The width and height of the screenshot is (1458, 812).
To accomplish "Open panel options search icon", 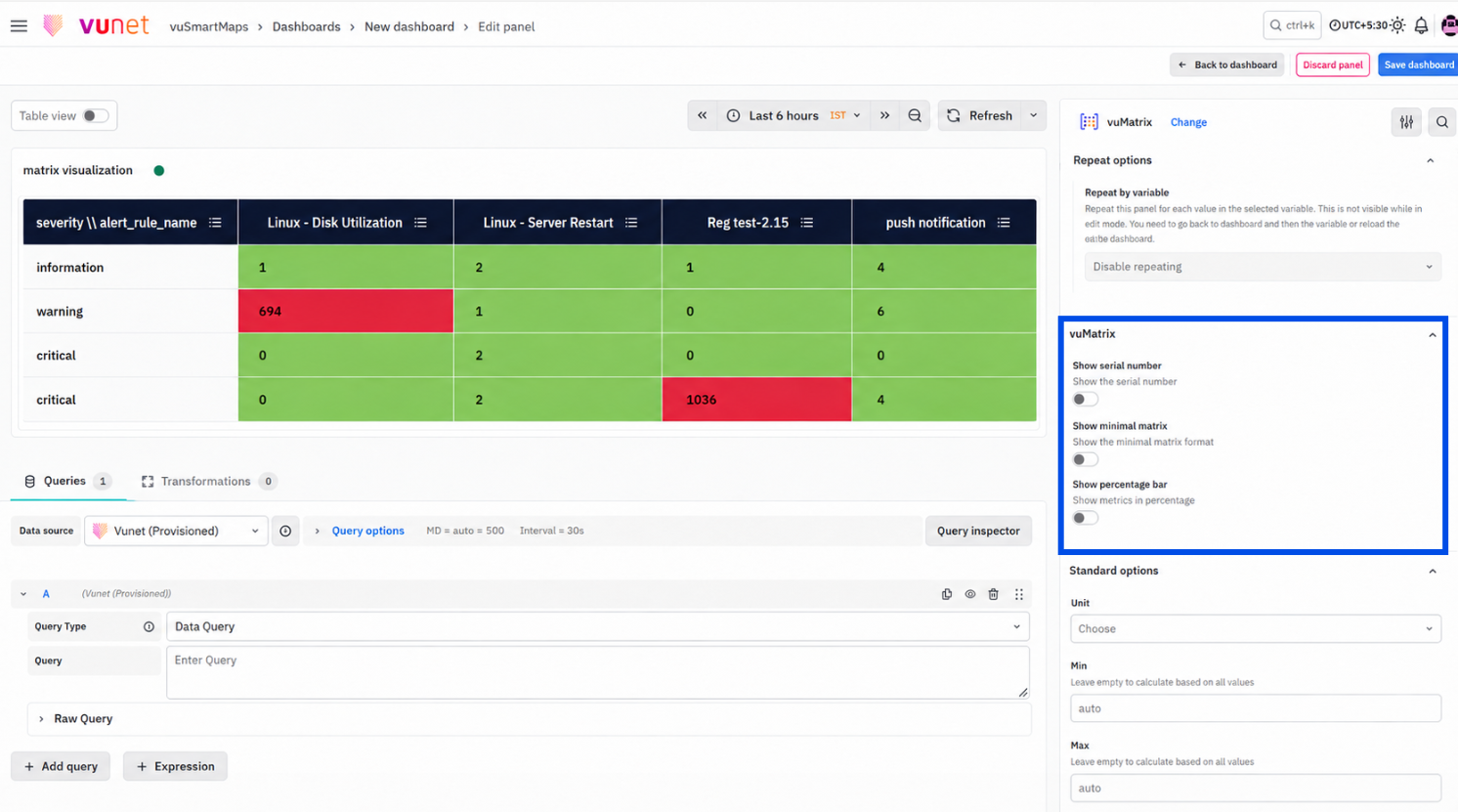I will [1442, 122].
